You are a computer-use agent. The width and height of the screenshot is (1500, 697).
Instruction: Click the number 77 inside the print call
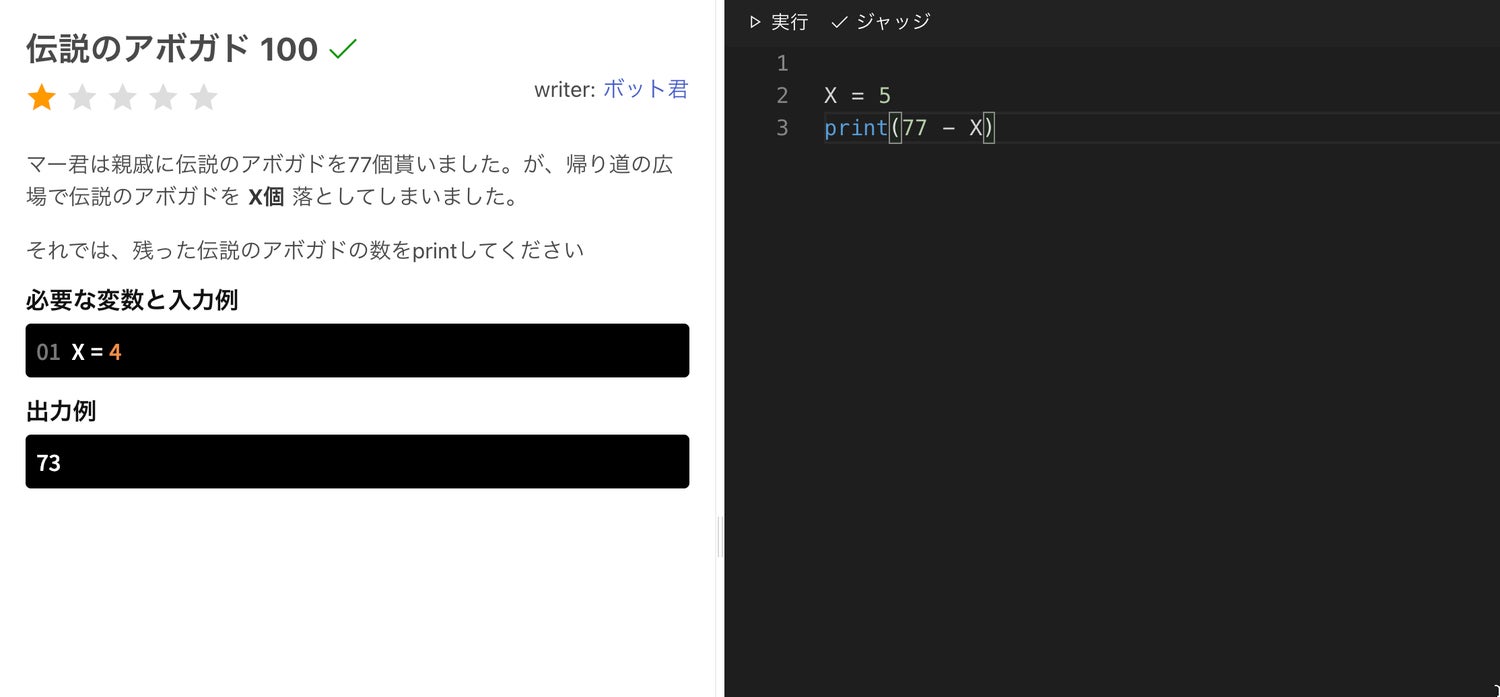[x=914, y=128]
